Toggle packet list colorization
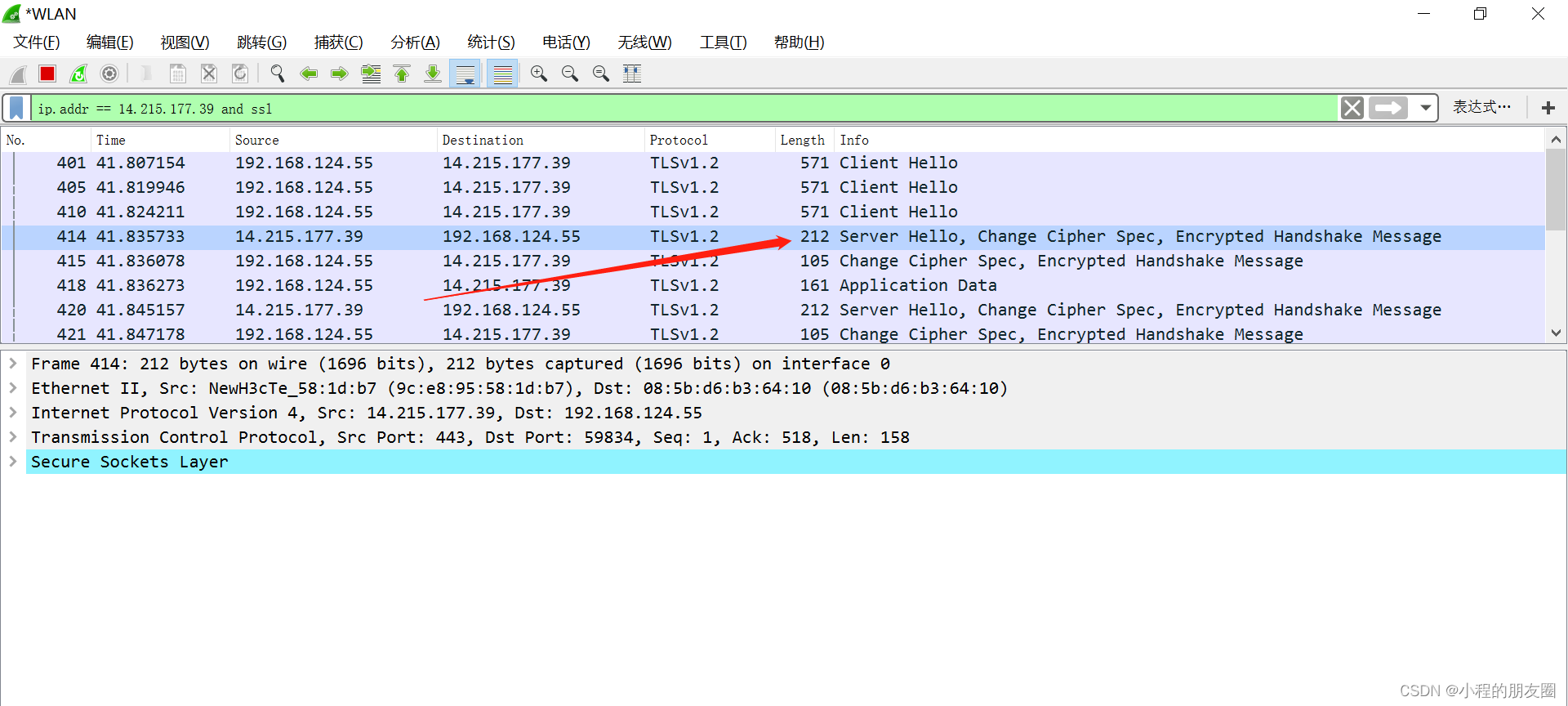Screen dimensions: 1568x706 coord(503,74)
